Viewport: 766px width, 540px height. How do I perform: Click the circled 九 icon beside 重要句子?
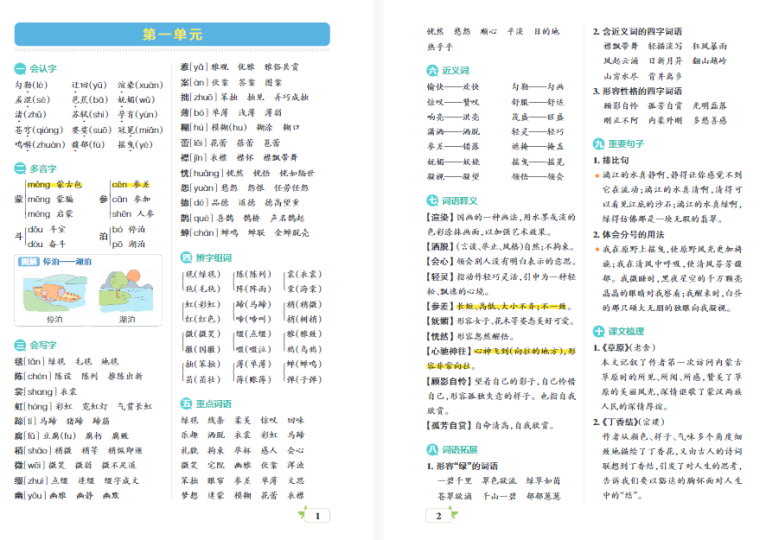[x=598, y=143]
